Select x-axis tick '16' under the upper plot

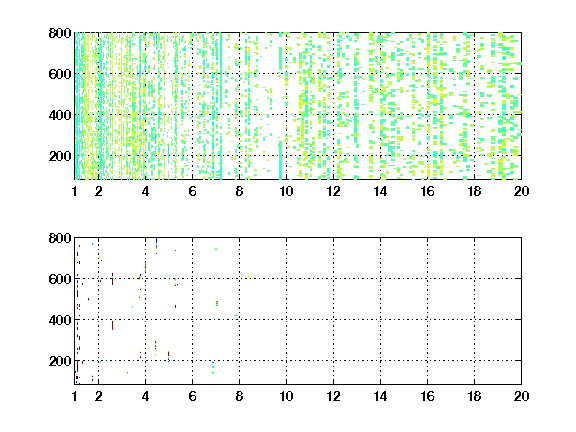427,191
